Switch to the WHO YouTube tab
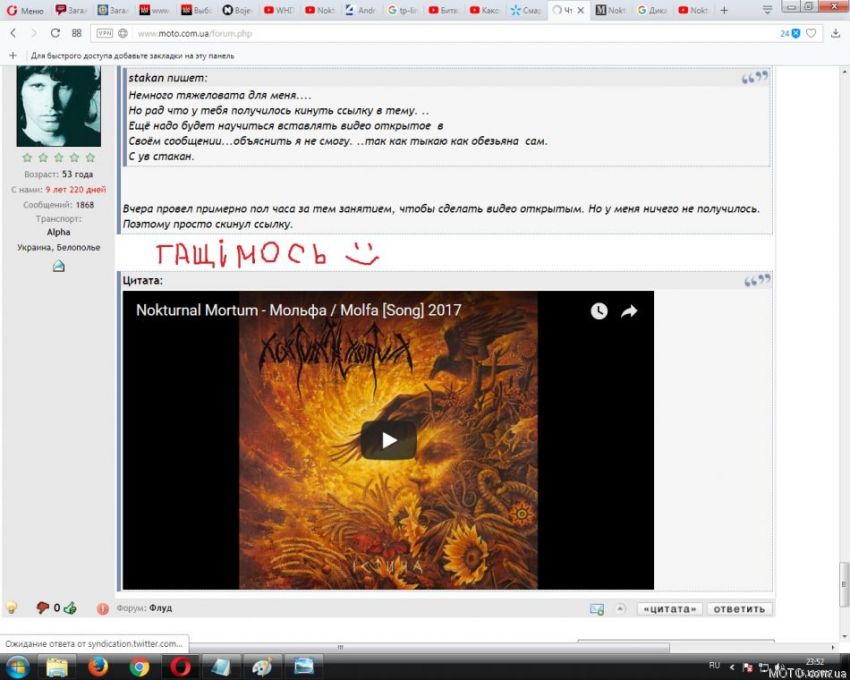Screen dimensions: 850x680 point(279,10)
